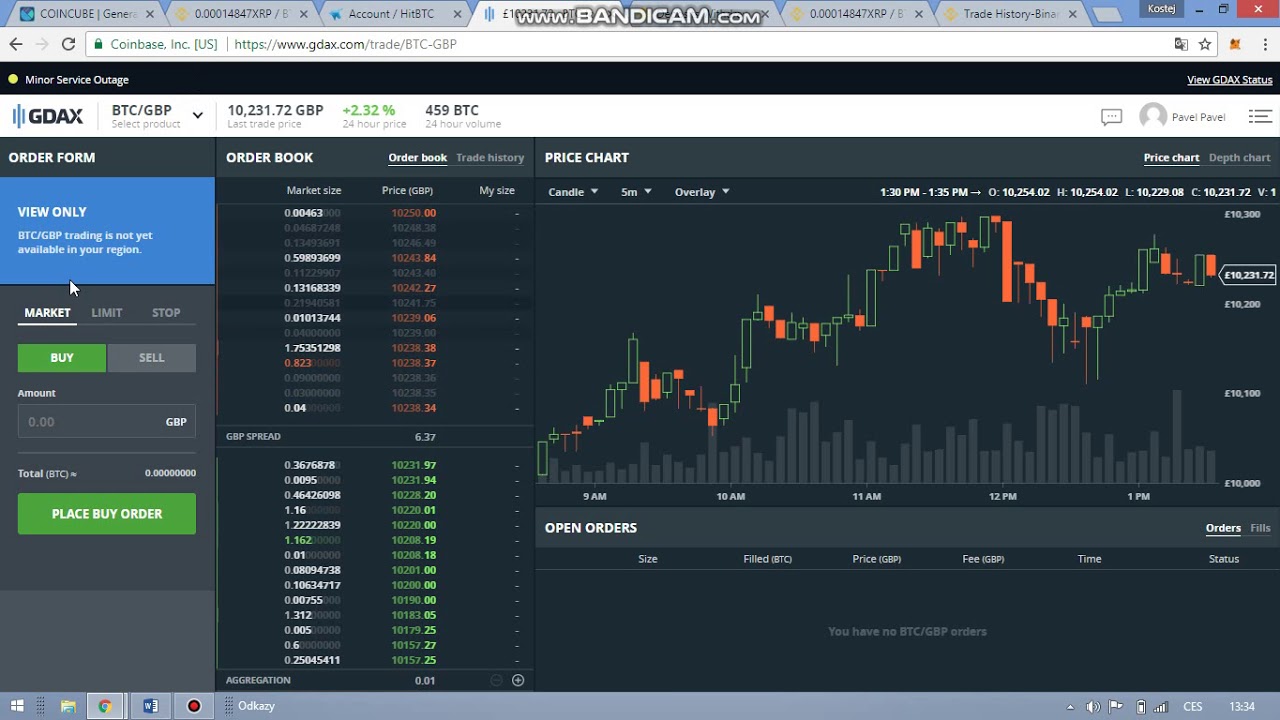This screenshot has width=1280, height=720.
Task: Click bid price 10231.97 in order book
Action: click(x=413, y=465)
